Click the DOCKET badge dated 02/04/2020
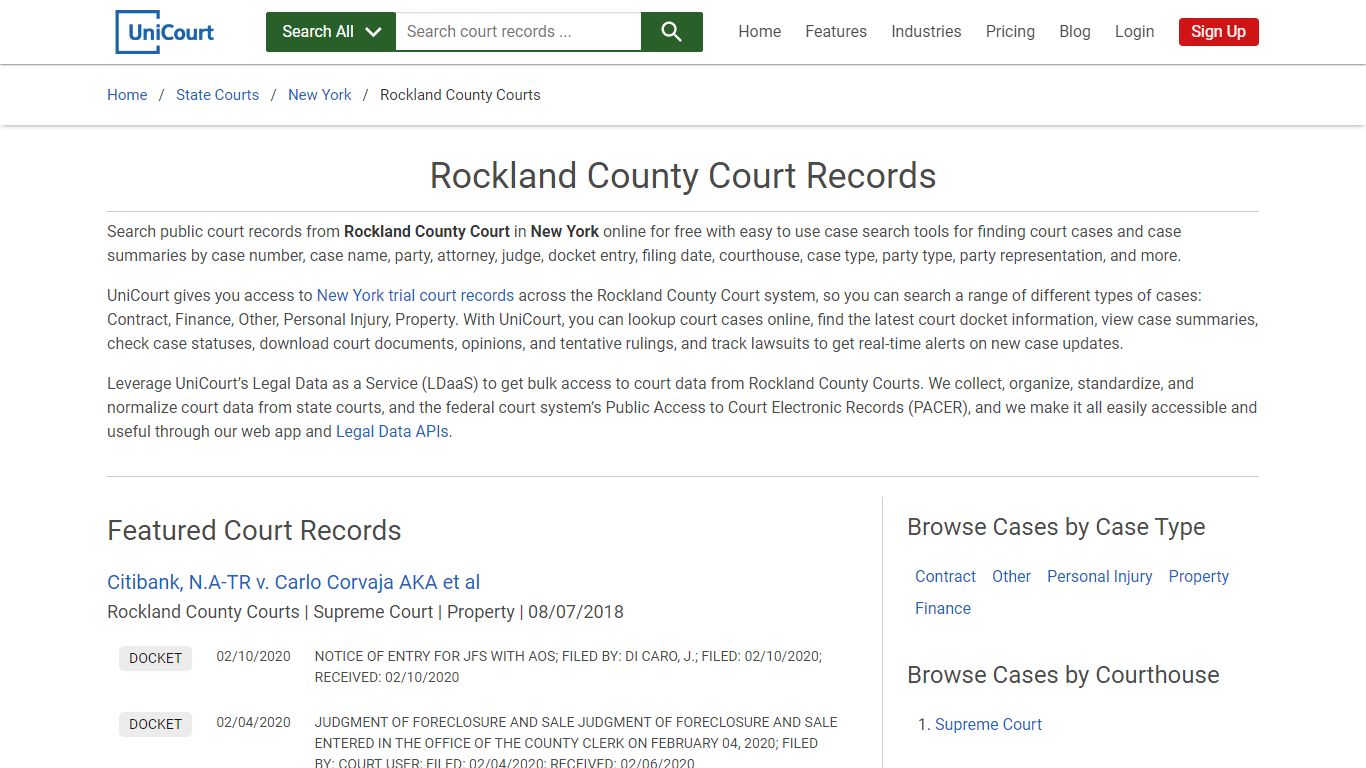The width and height of the screenshot is (1366, 768). coord(155,724)
